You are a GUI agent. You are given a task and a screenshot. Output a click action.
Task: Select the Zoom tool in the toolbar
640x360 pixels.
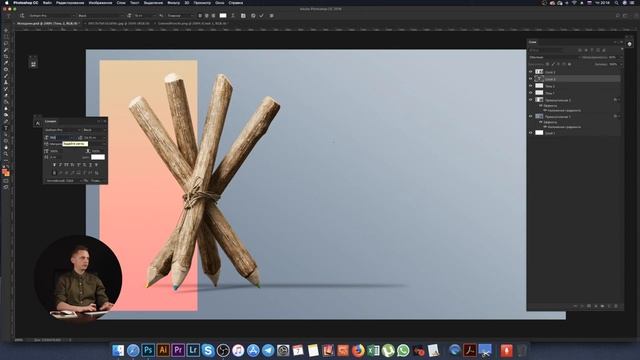[6, 154]
